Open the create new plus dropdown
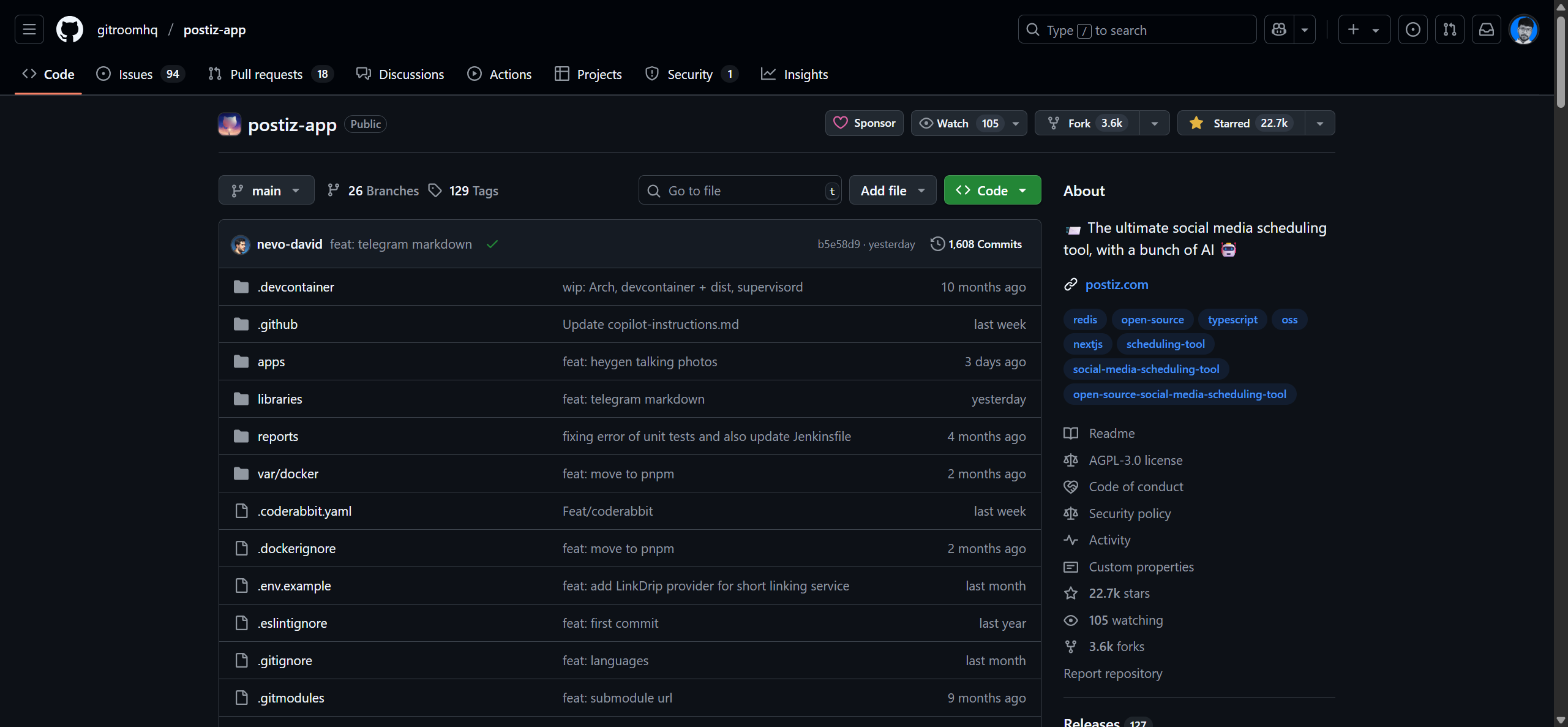 (x=1364, y=29)
